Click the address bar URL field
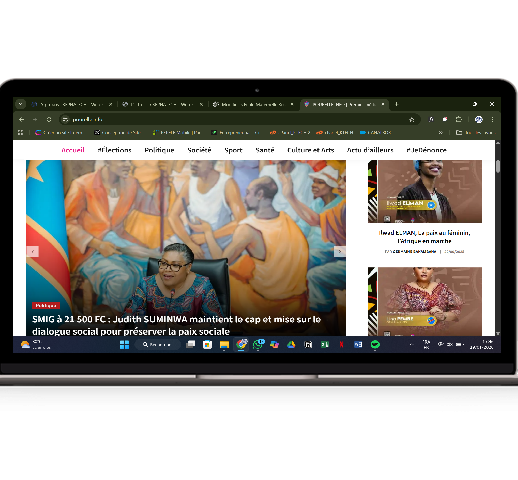518x480 pixels. [x=233, y=119]
